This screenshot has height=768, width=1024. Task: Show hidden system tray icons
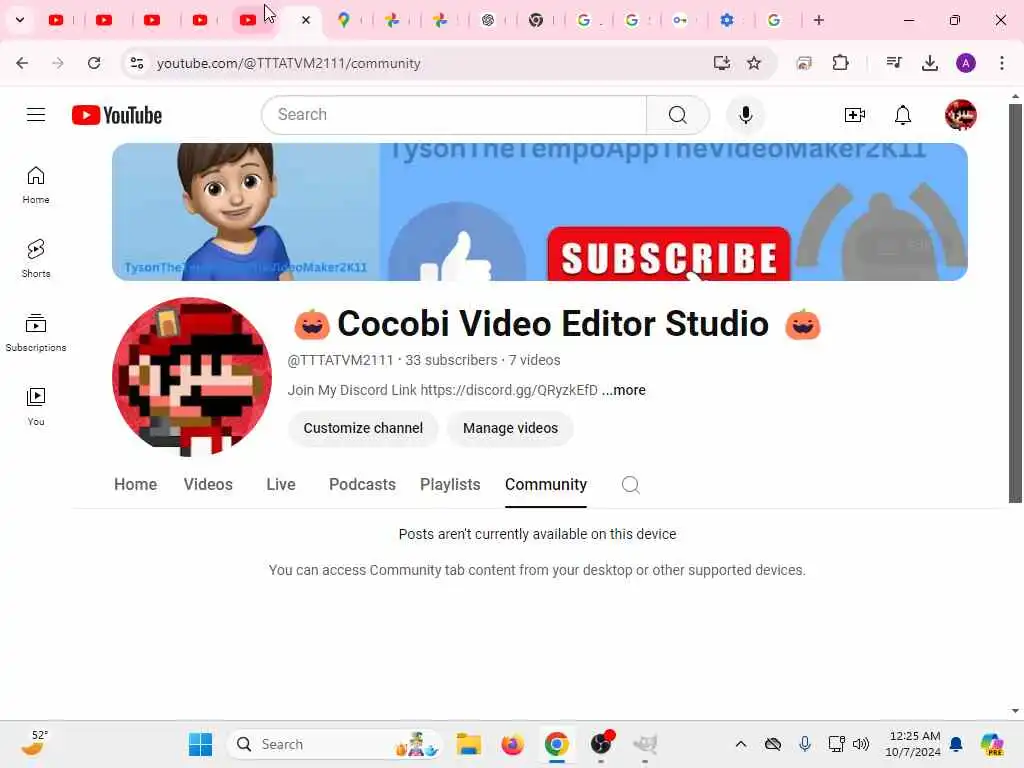741,744
